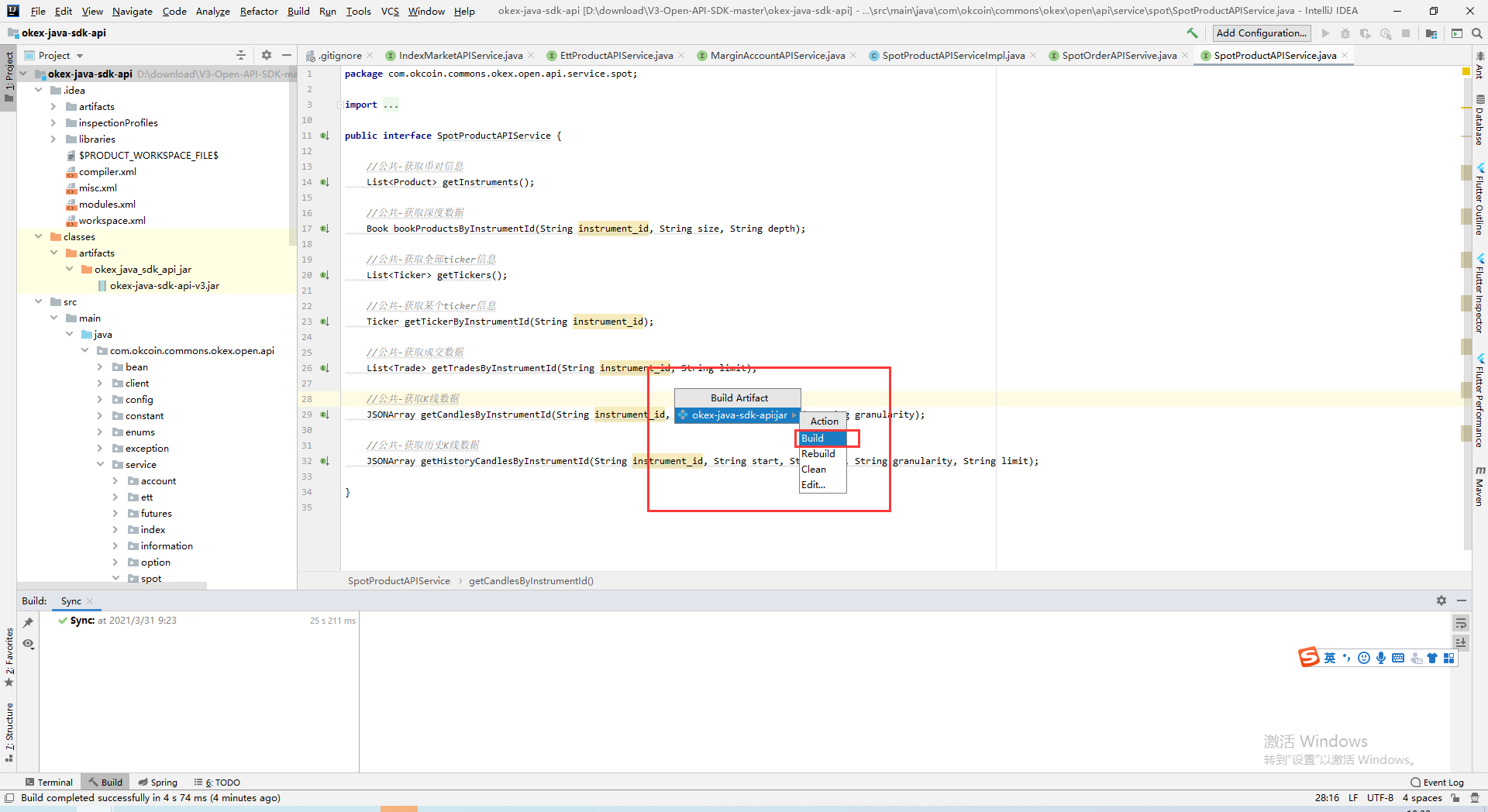Select Clean in the Action popup
This screenshot has height=812, width=1488.
point(823,469)
